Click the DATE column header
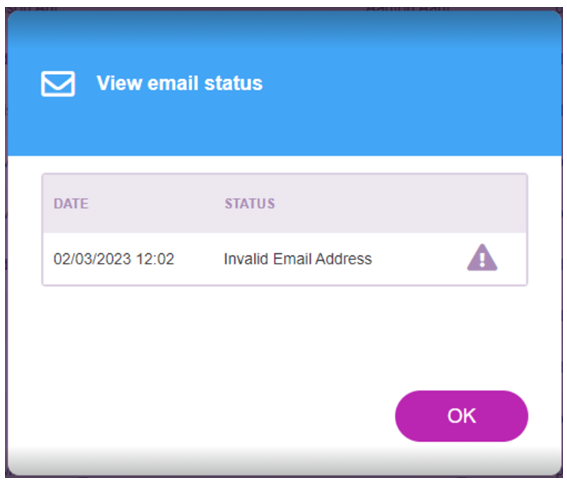This screenshot has width=567, height=481. (x=71, y=204)
